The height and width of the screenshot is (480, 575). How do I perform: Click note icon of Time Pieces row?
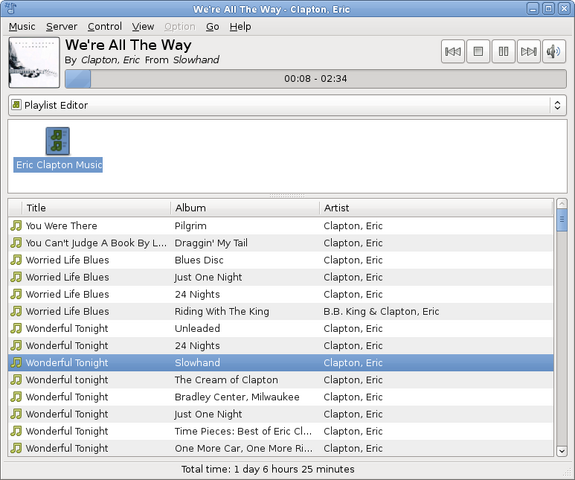(16, 431)
